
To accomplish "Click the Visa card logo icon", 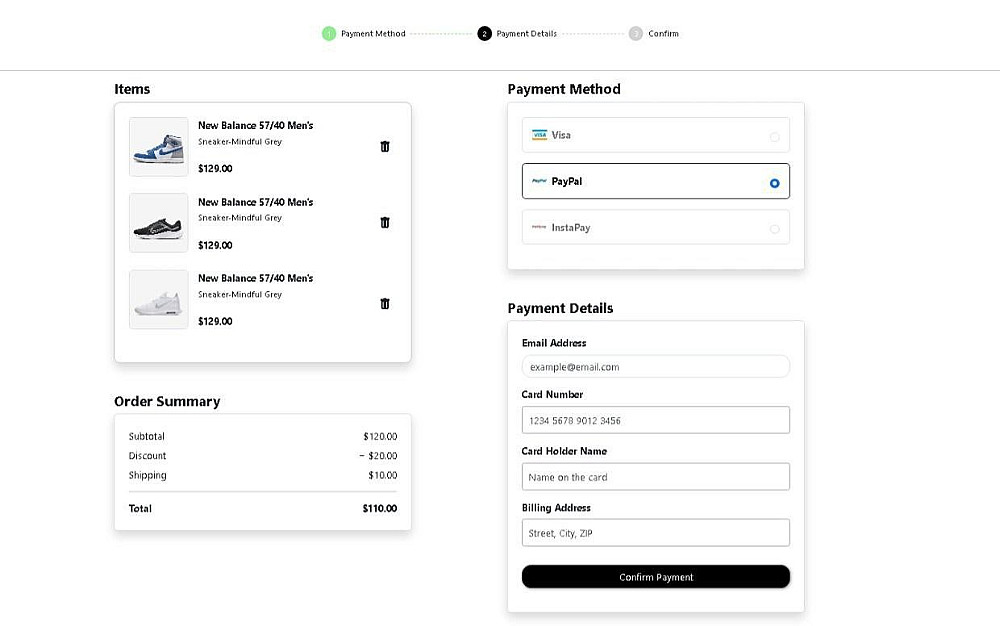I will click(539, 135).
